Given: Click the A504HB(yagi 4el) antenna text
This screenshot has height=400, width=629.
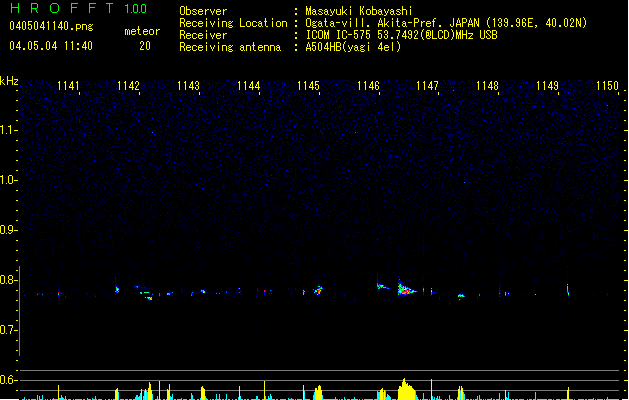Looking at the screenshot, I should point(353,47).
